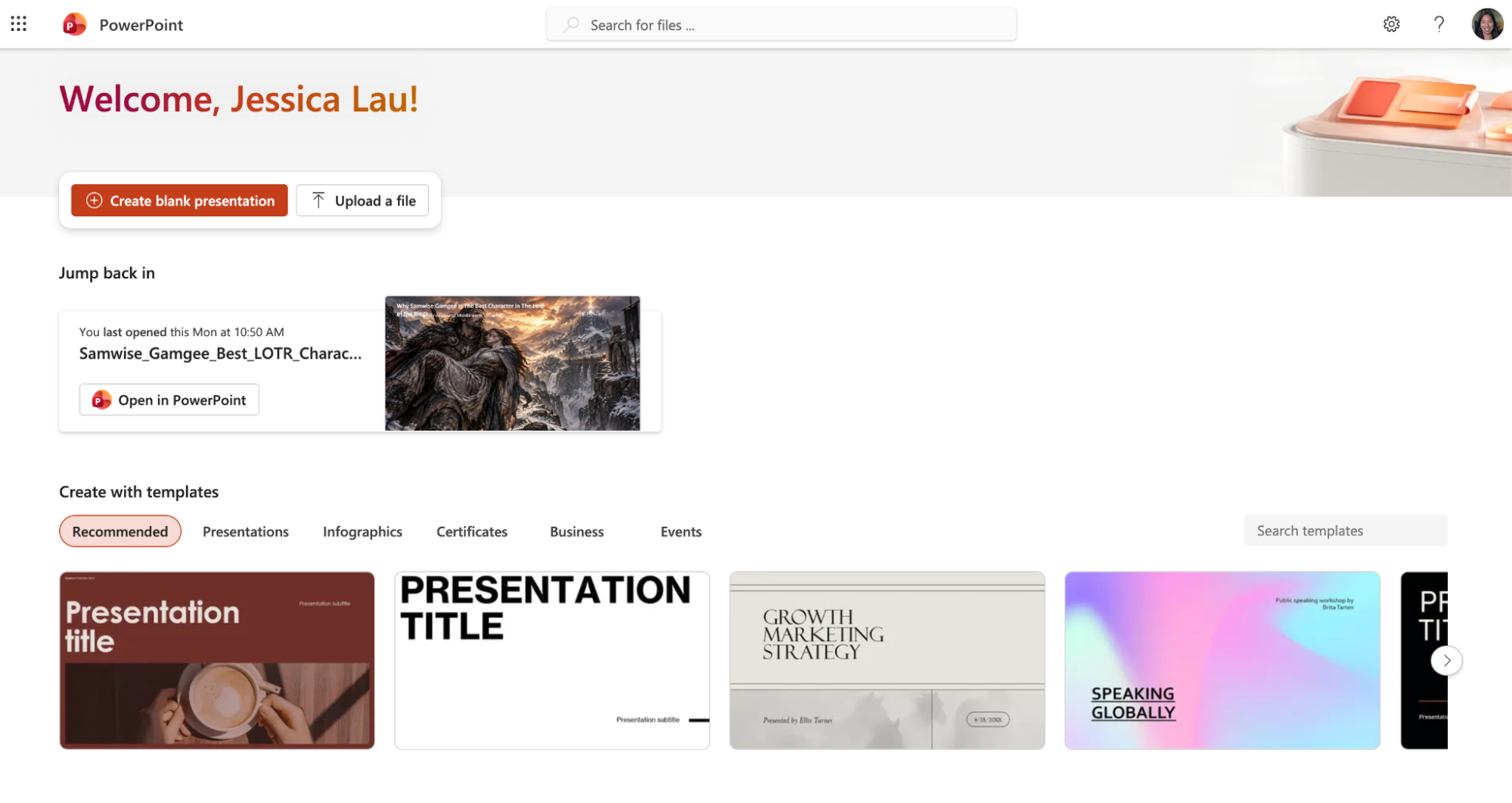Switch to the Business tab
The image size is (1512, 803).
pyautogui.click(x=576, y=531)
